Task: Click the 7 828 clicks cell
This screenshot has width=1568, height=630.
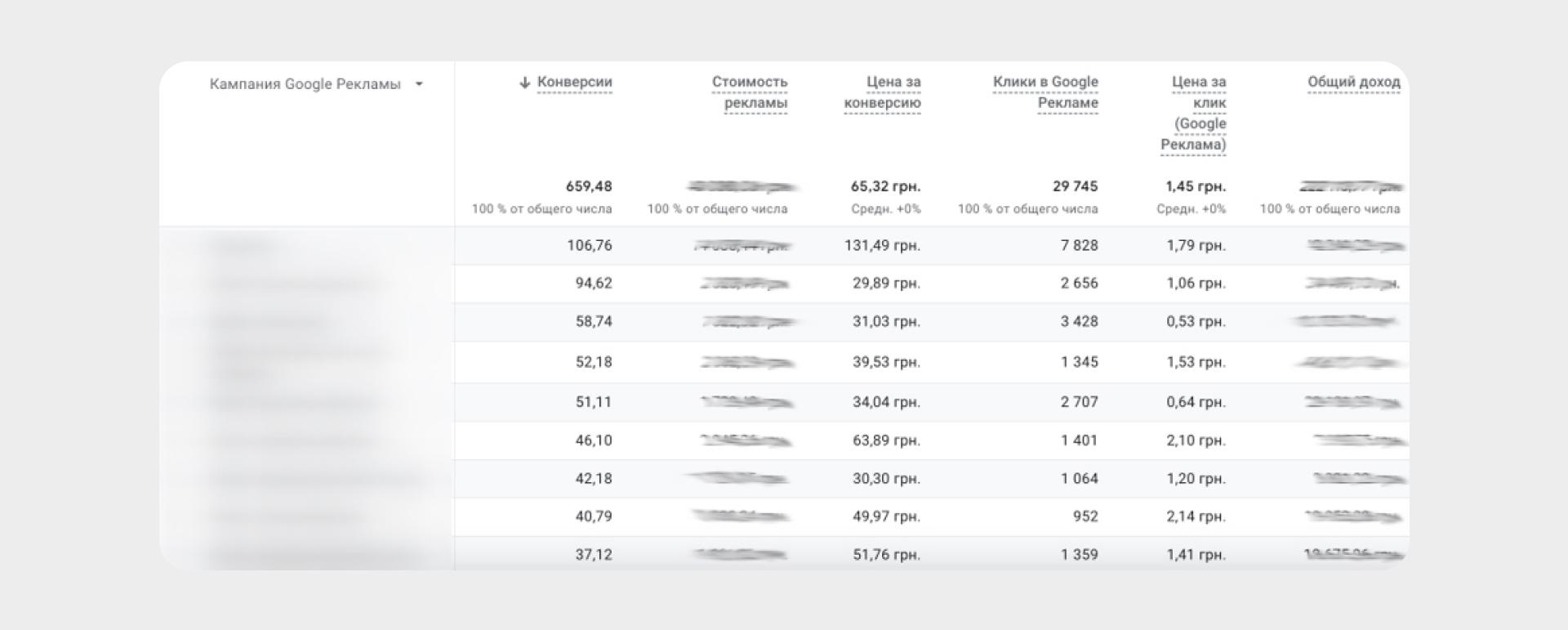Action: click(x=1079, y=245)
